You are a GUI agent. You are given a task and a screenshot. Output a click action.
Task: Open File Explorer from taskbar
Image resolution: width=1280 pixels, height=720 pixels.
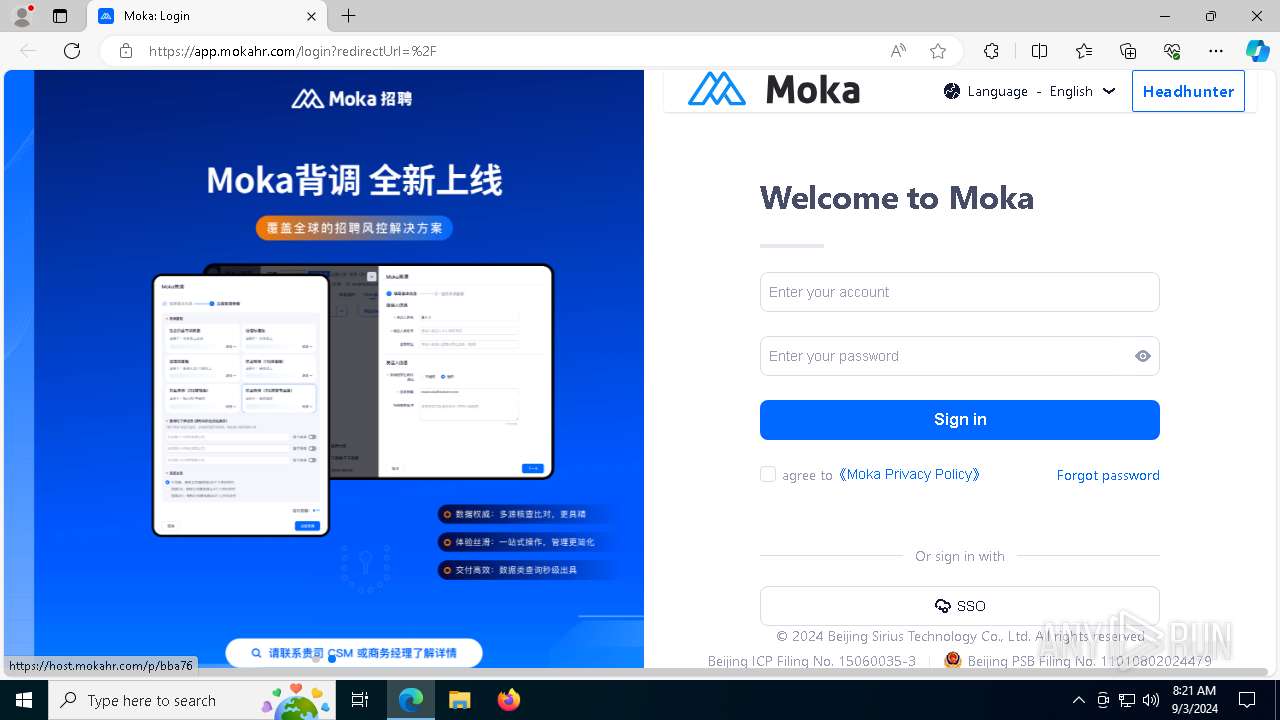pyautogui.click(x=459, y=700)
